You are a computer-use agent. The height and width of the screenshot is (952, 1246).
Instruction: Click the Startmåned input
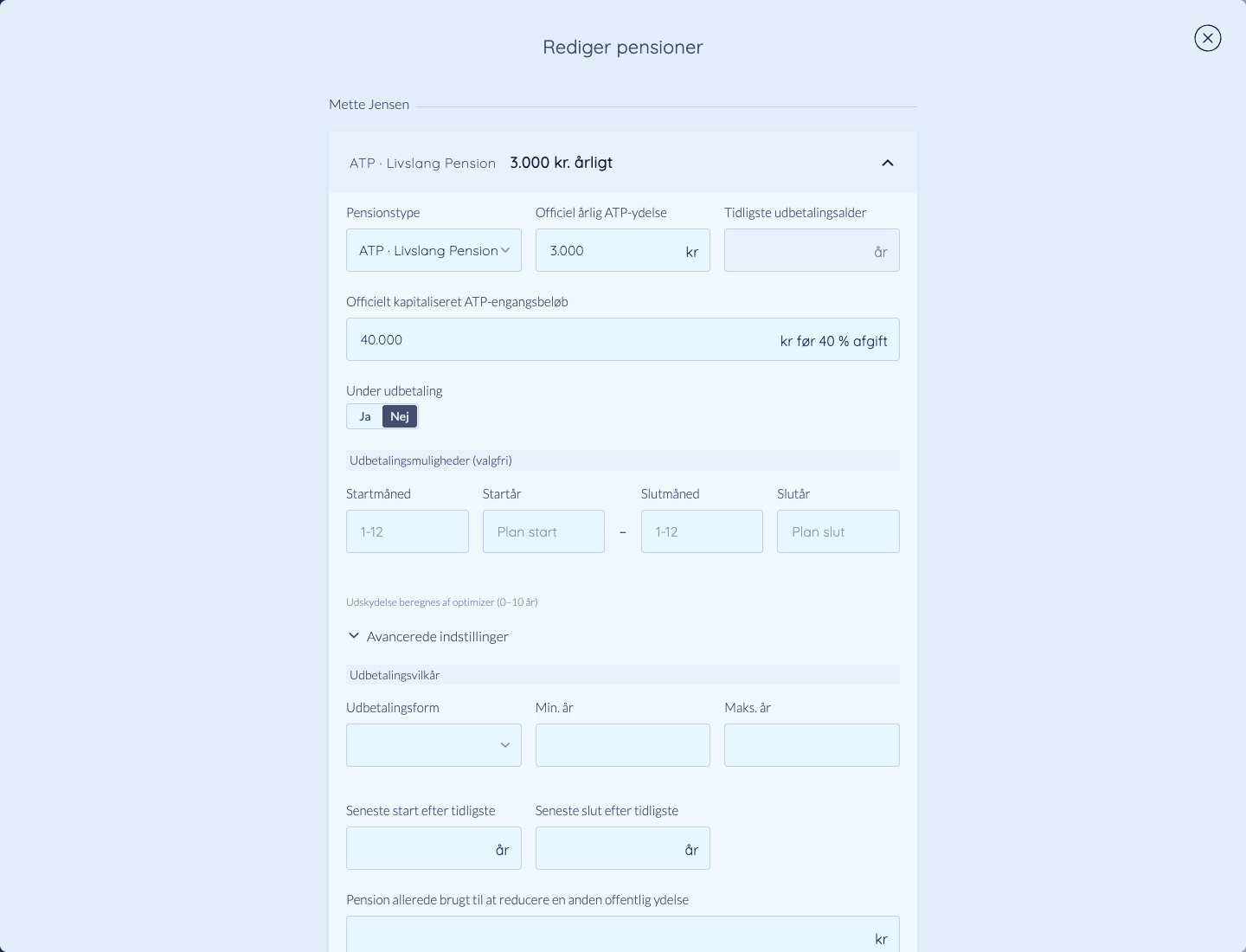pyautogui.click(x=408, y=531)
